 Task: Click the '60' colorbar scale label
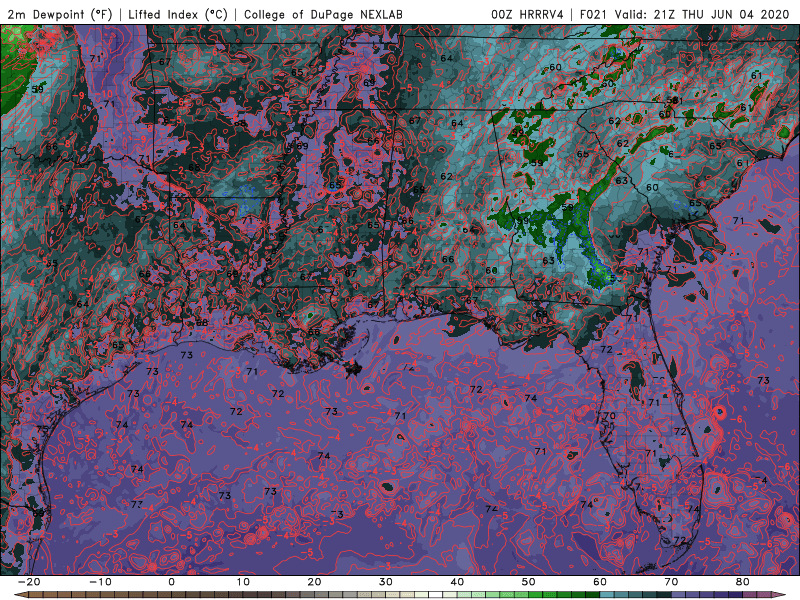[600, 582]
